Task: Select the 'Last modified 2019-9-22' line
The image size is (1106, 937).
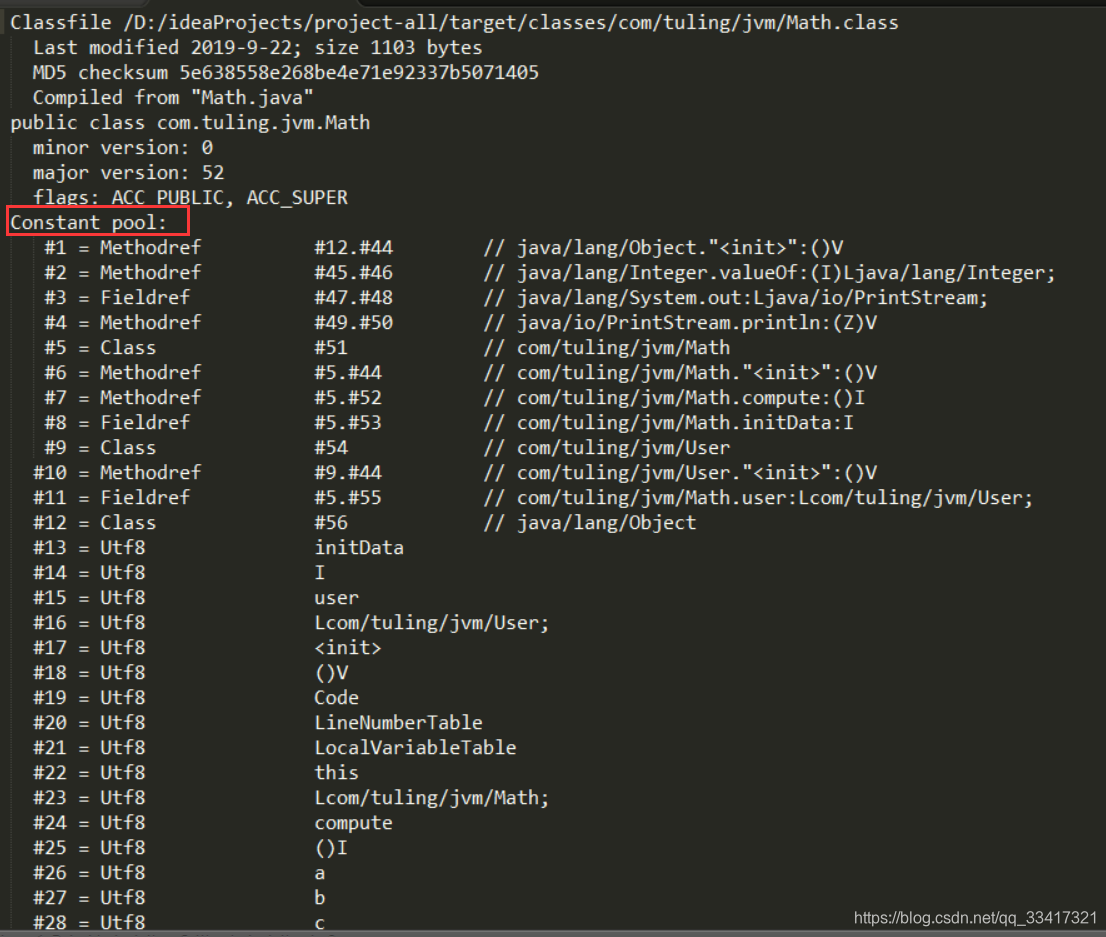Action: (x=257, y=47)
